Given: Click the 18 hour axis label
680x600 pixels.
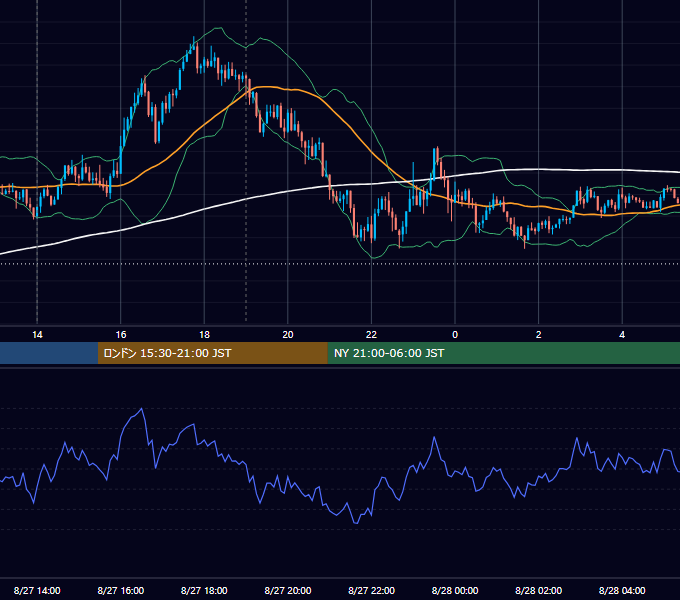Looking at the screenshot, I should (204, 335).
